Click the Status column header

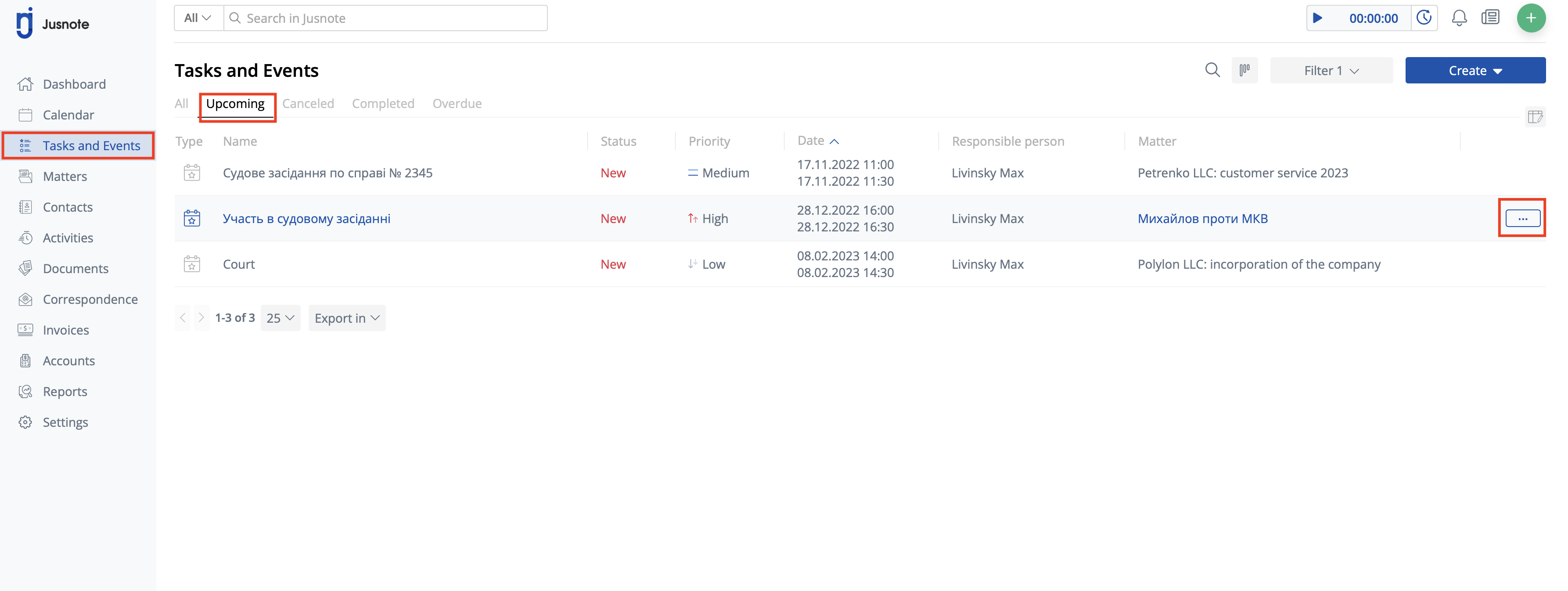tap(619, 141)
